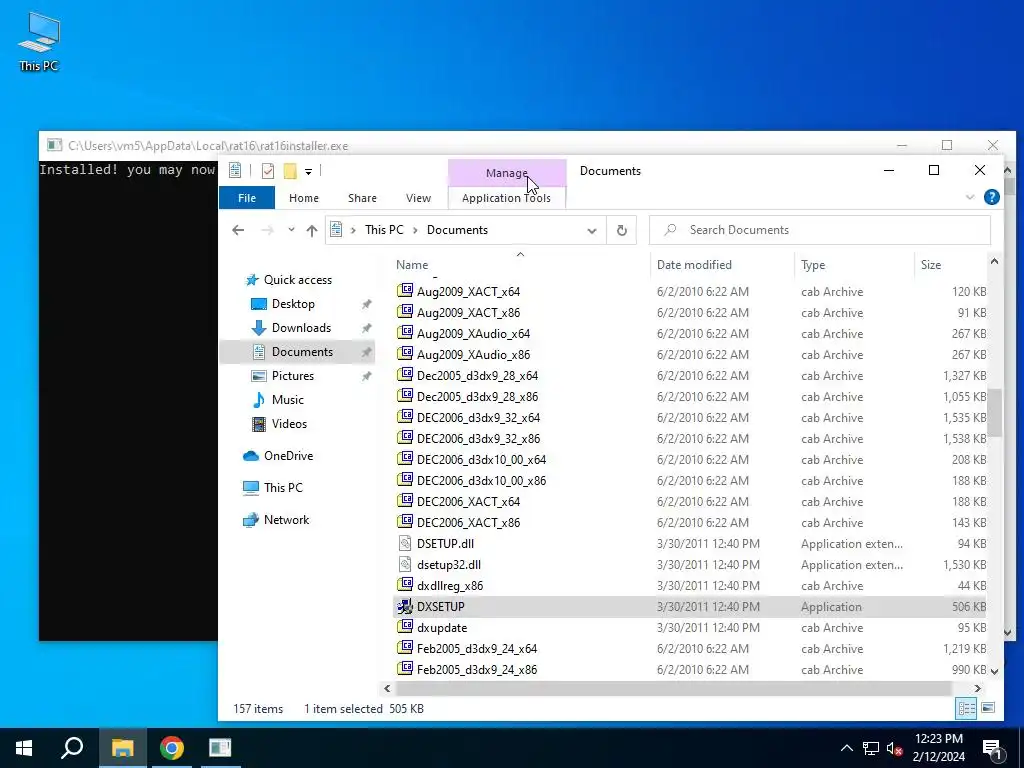The width and height of the screenshot is (1024, 768).
Task: Select the dxdllreg_x86 cab icon
Action: click(x=405, y=585)
